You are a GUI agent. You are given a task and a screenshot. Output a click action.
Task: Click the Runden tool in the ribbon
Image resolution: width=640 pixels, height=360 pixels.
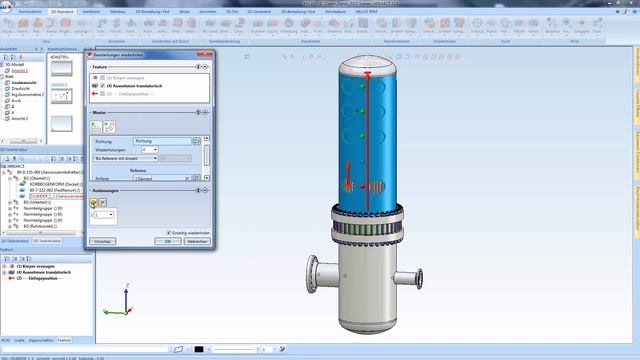pos(258,26)
